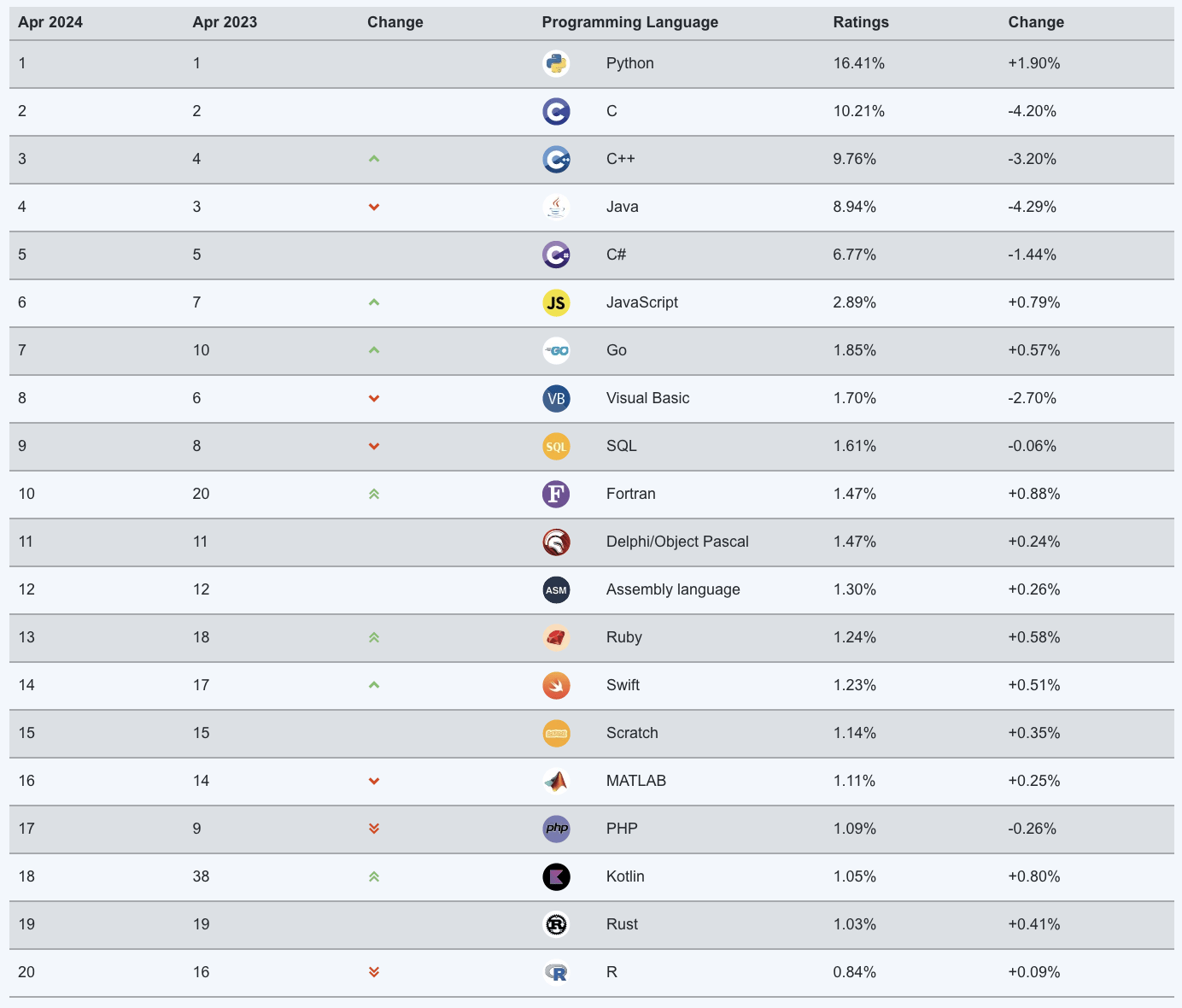The width and height of the screenshot is (1182, 1008).
Task: Click the Kotlin logo icon
Action: click(x=556, y=876)
